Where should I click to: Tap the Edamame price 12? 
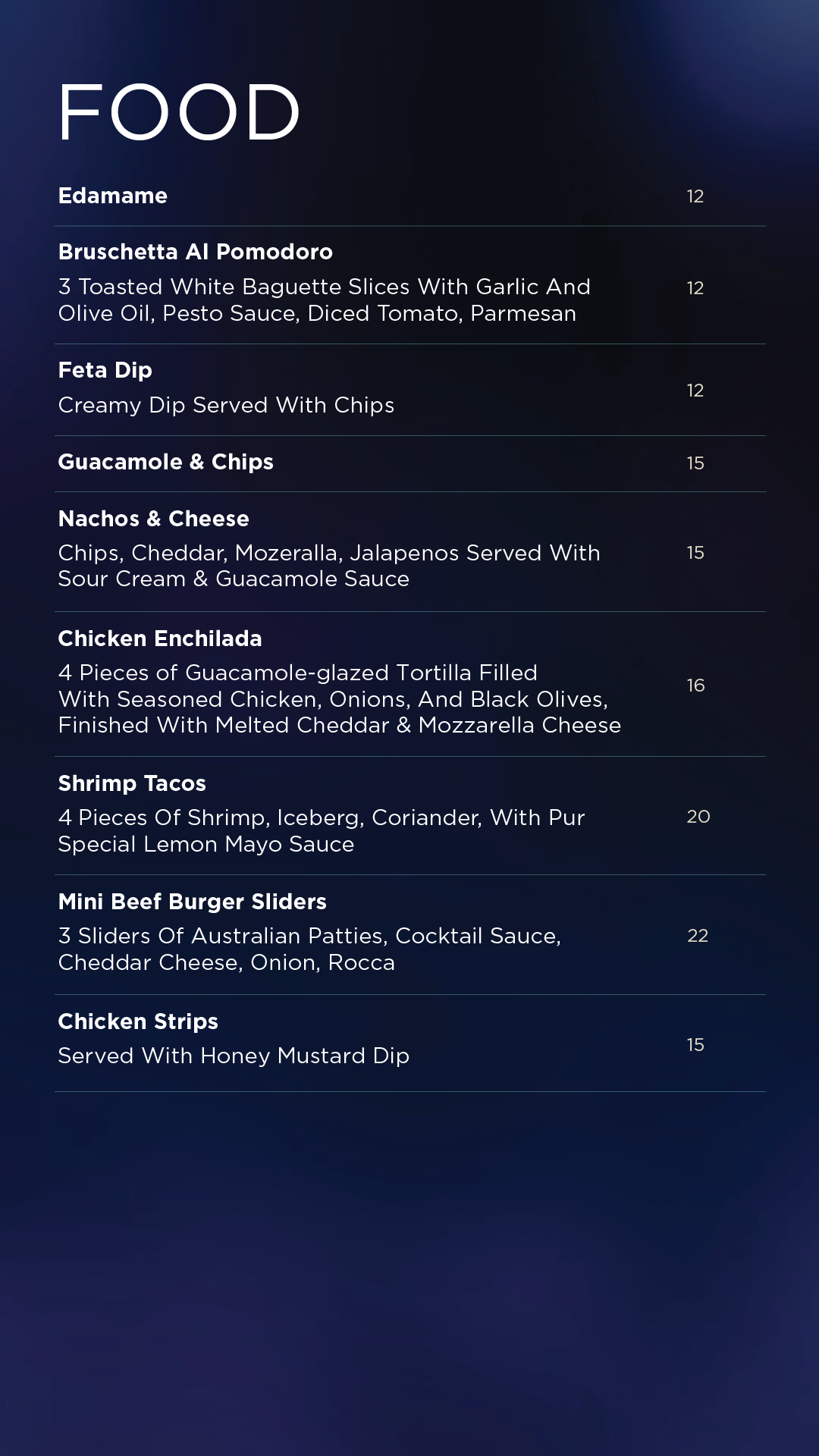pyautogui.click(x=695, y=196)
